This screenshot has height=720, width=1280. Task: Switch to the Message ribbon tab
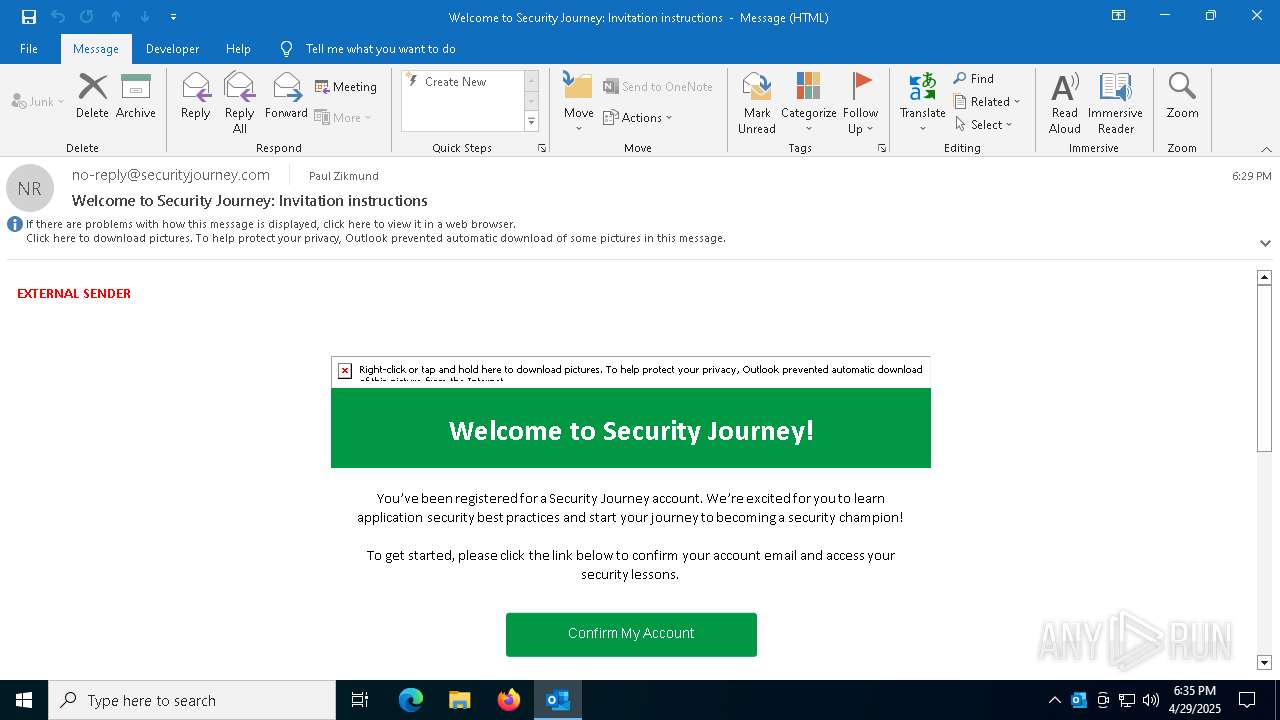pyautogui.click(x=96, y=49)
